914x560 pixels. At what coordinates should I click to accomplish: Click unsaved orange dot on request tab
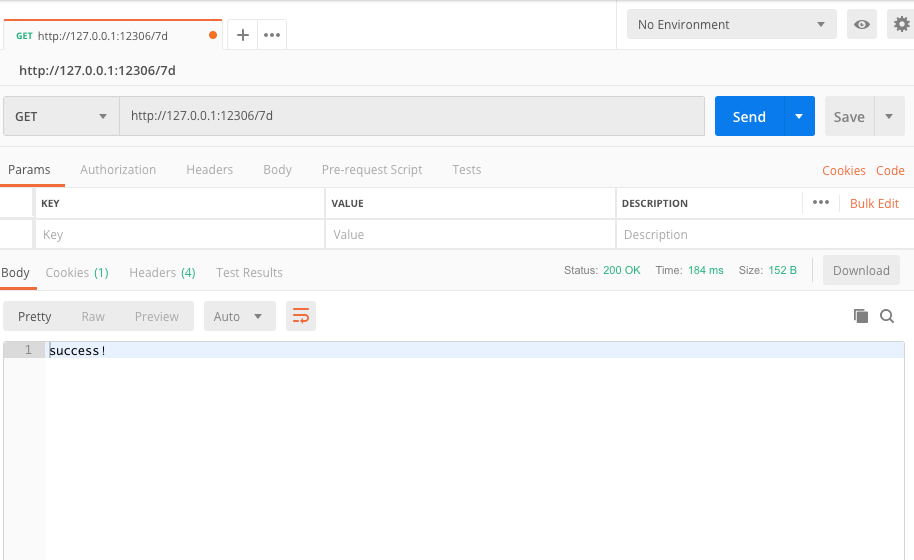[213, 35]
